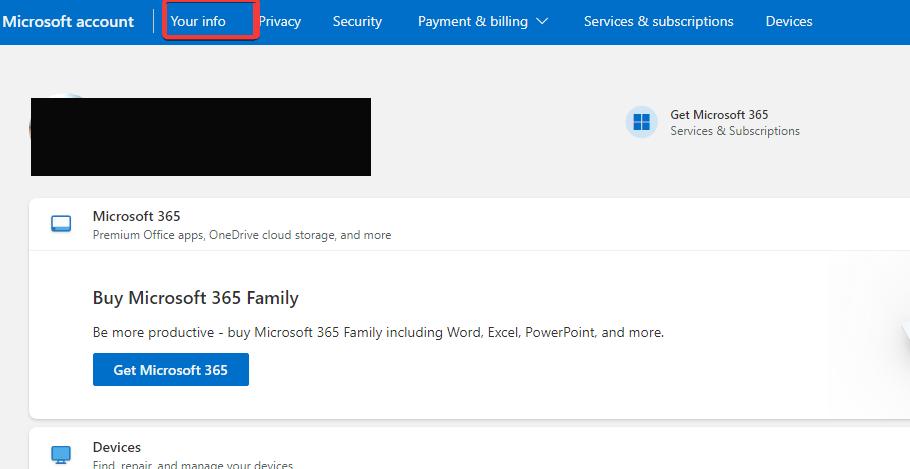Click the Buy Microsoft 365 Family heading
910x469 pixels.
point(196,298)
